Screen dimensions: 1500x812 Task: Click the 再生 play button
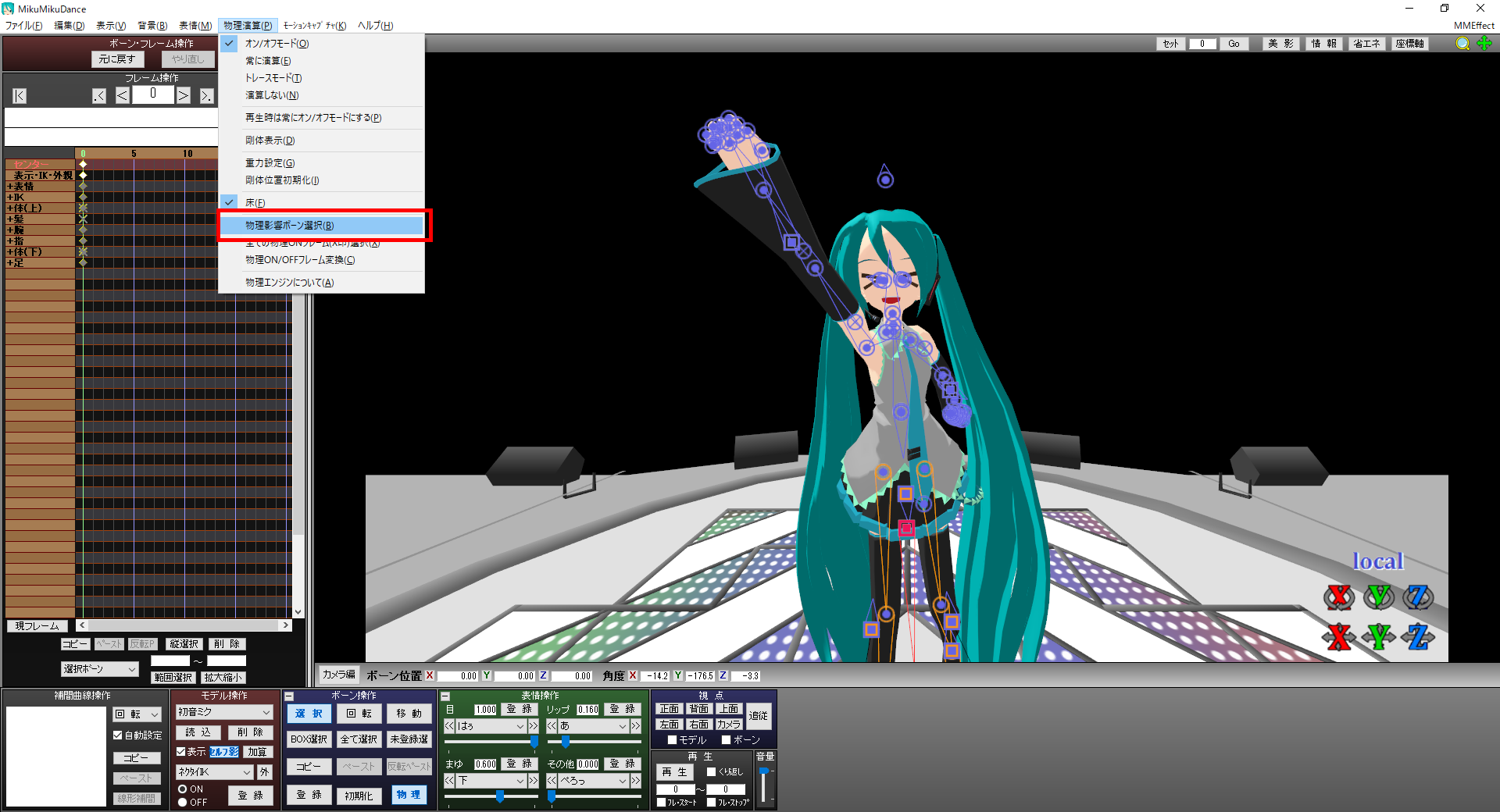coord(675,772)
